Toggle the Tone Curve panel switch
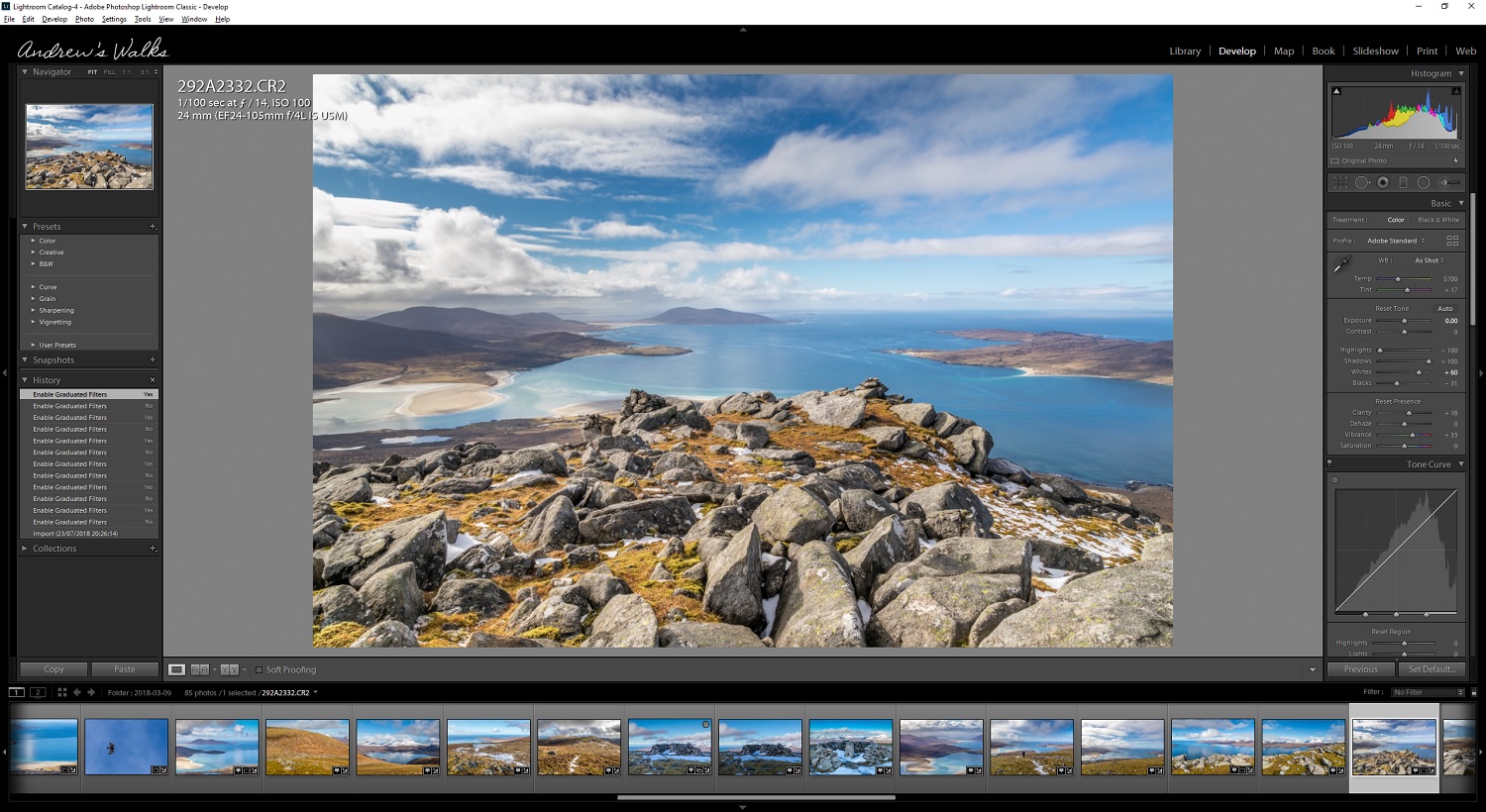 [1329, 463]
